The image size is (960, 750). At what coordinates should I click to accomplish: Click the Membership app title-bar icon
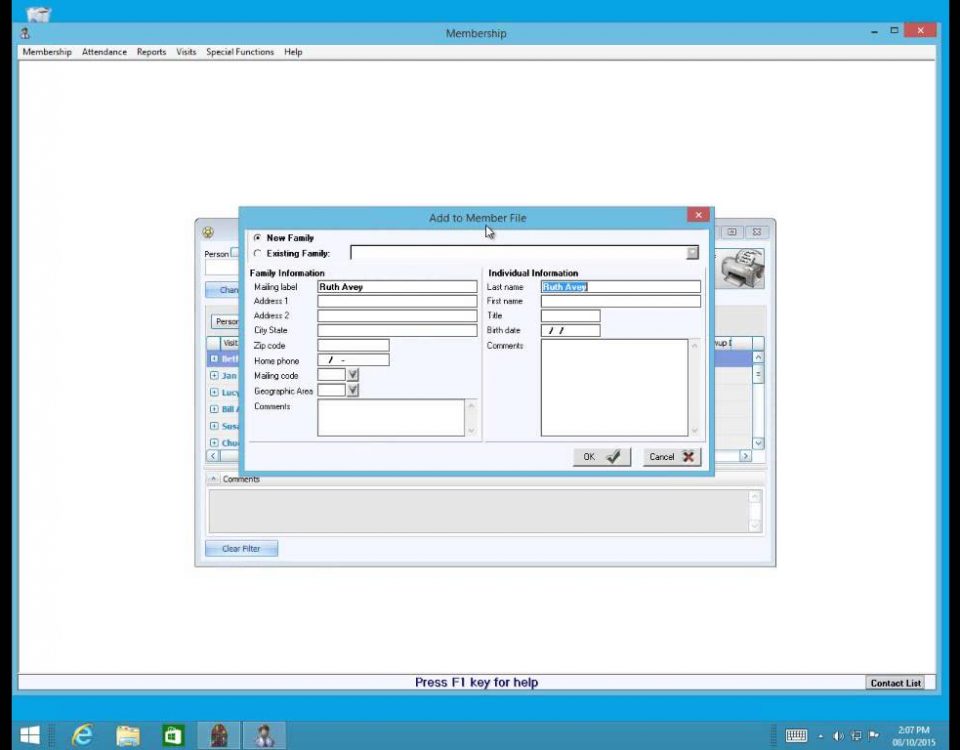[x=25, y=34]
